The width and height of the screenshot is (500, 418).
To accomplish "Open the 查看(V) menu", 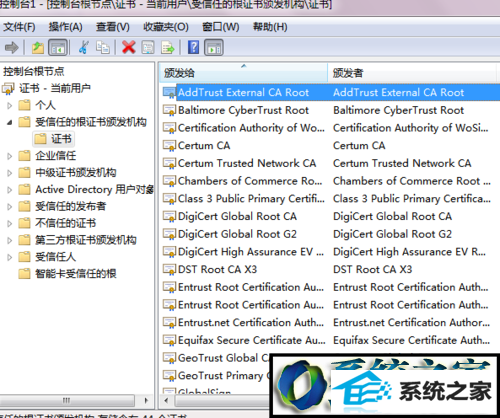I will click(x=113, y=27).
